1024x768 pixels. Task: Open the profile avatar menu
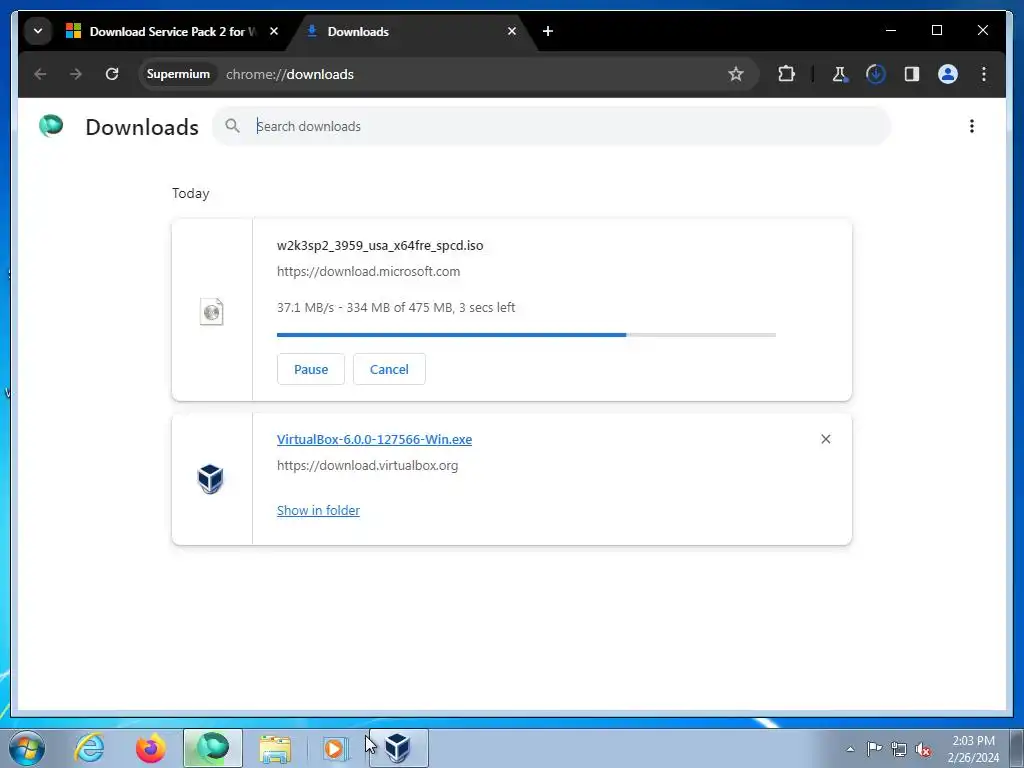pos(948,74)
